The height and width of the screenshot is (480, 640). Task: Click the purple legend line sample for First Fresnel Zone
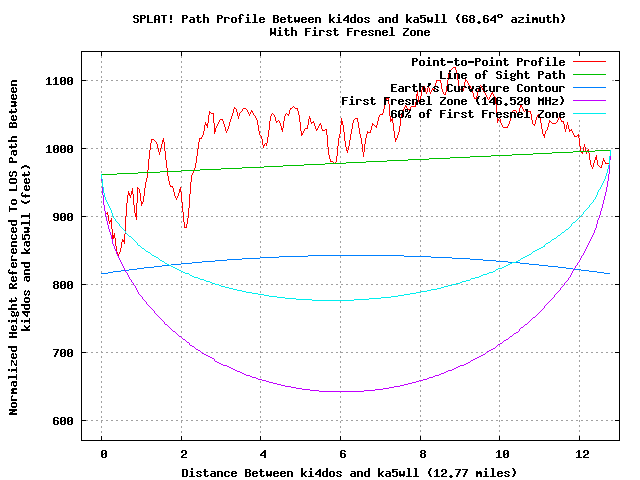589,101
